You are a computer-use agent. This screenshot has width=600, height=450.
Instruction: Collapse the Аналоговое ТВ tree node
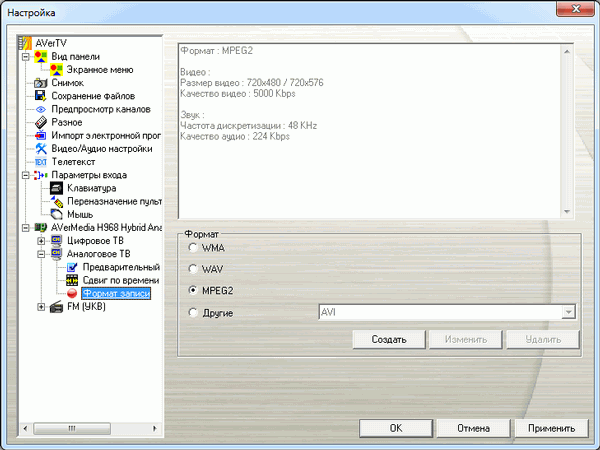[41, 254]
